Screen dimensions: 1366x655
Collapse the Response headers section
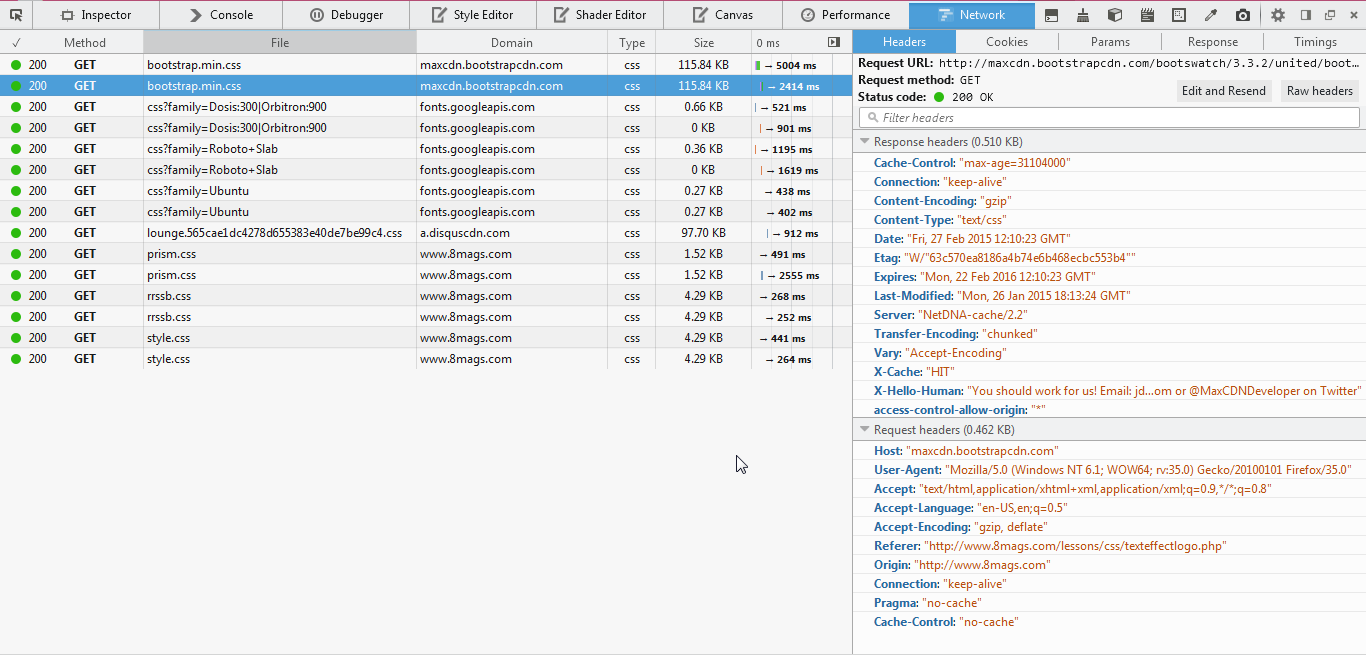(864, 142)
